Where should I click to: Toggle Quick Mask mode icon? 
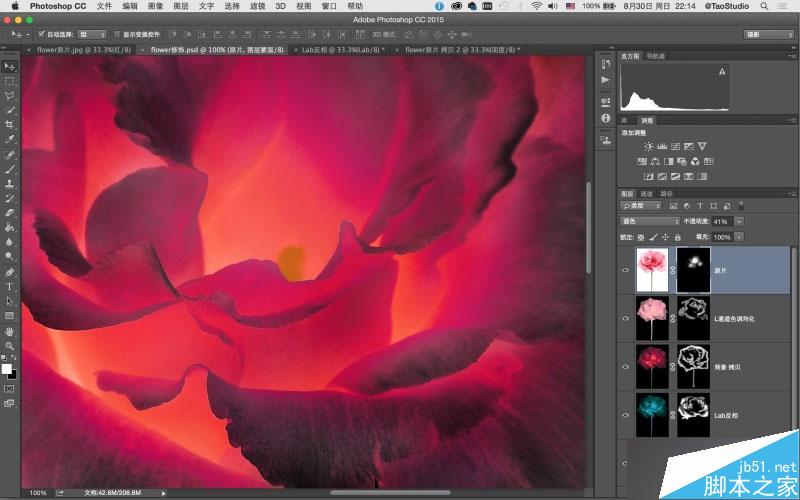9,389
